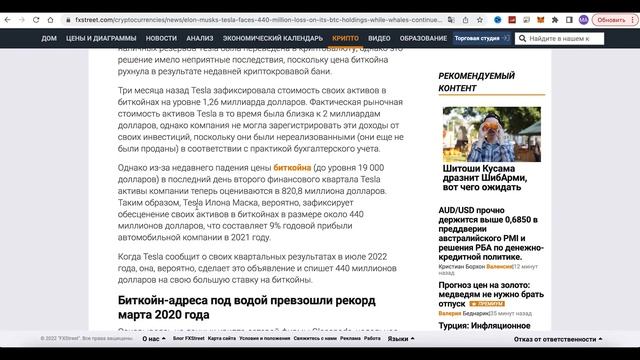Open Блог FXStreet footer link
The width and height of the screenshot is (640, 360).
(189, 338)
